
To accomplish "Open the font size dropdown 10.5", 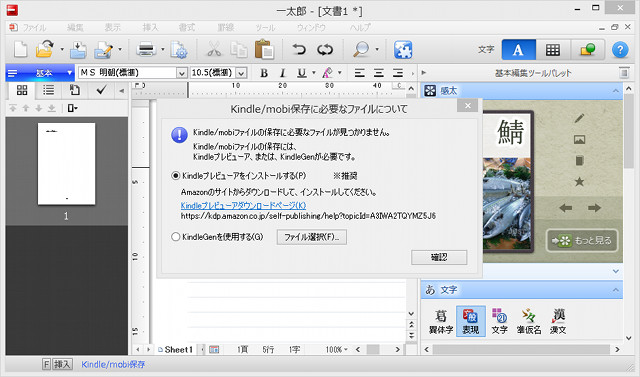I will click(241, 73).
